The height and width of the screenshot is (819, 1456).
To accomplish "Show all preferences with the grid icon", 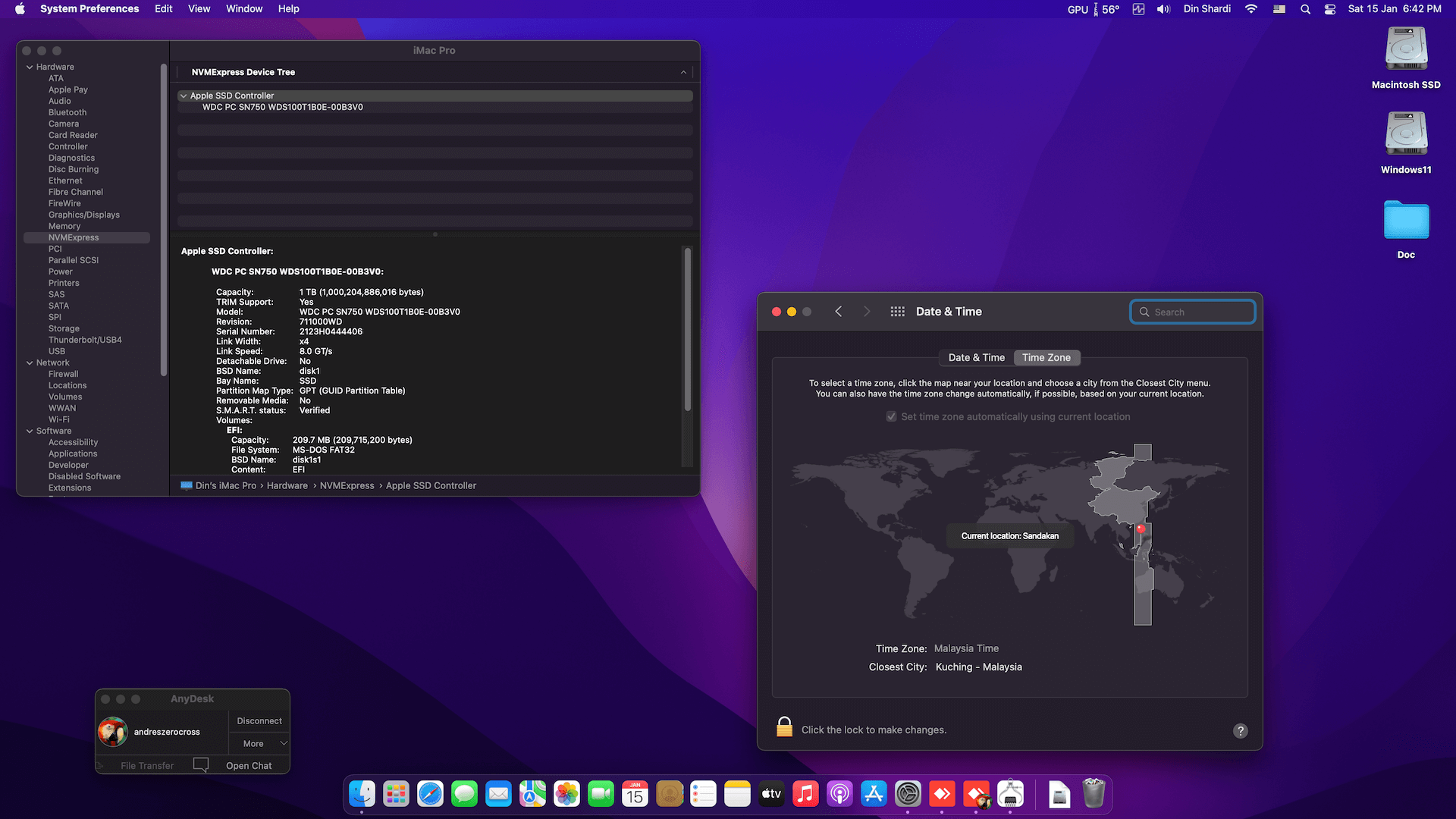I will pyautogui.click(x=897, y=312).
